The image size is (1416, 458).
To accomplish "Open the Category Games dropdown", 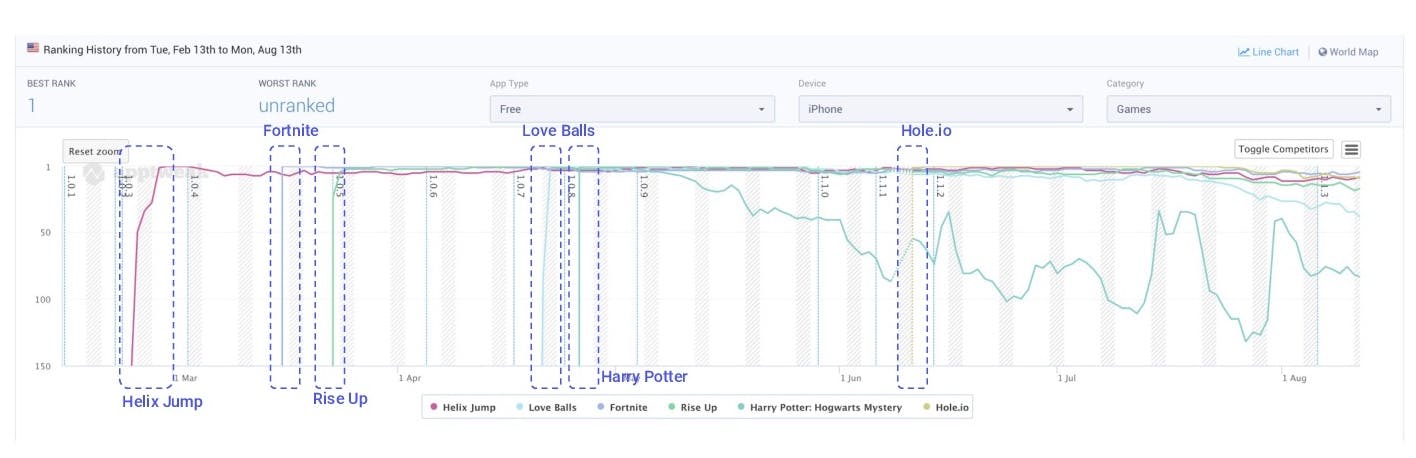I will (1248, 109).
